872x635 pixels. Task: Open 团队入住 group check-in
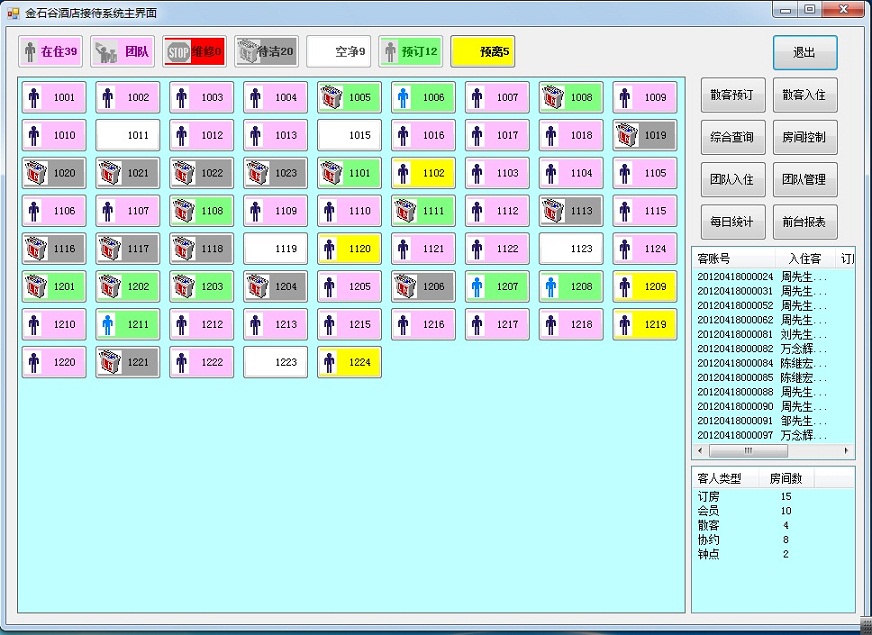(733, 180)
